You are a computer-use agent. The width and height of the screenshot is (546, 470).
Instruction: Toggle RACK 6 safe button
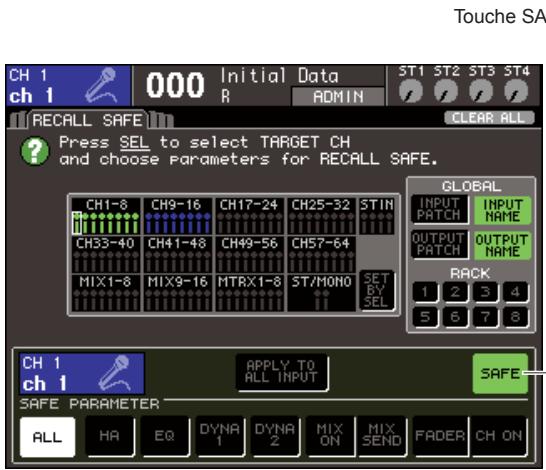pyautogui.click(x=455, y=317)
